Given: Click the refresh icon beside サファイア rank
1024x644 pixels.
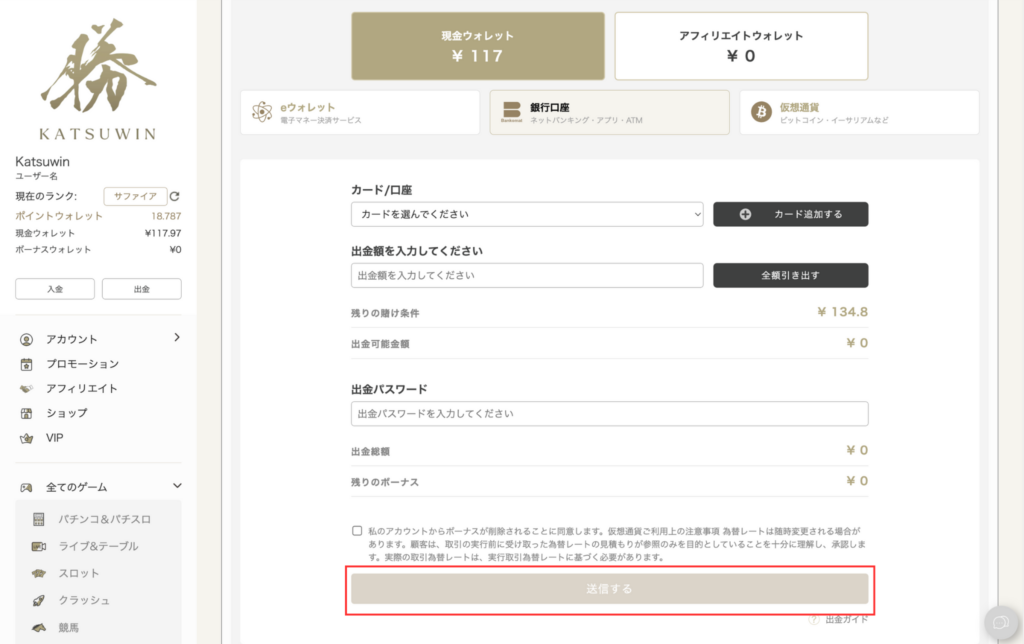Looking at the screenshot, I should pyautogui.click(x=174, y=197).
